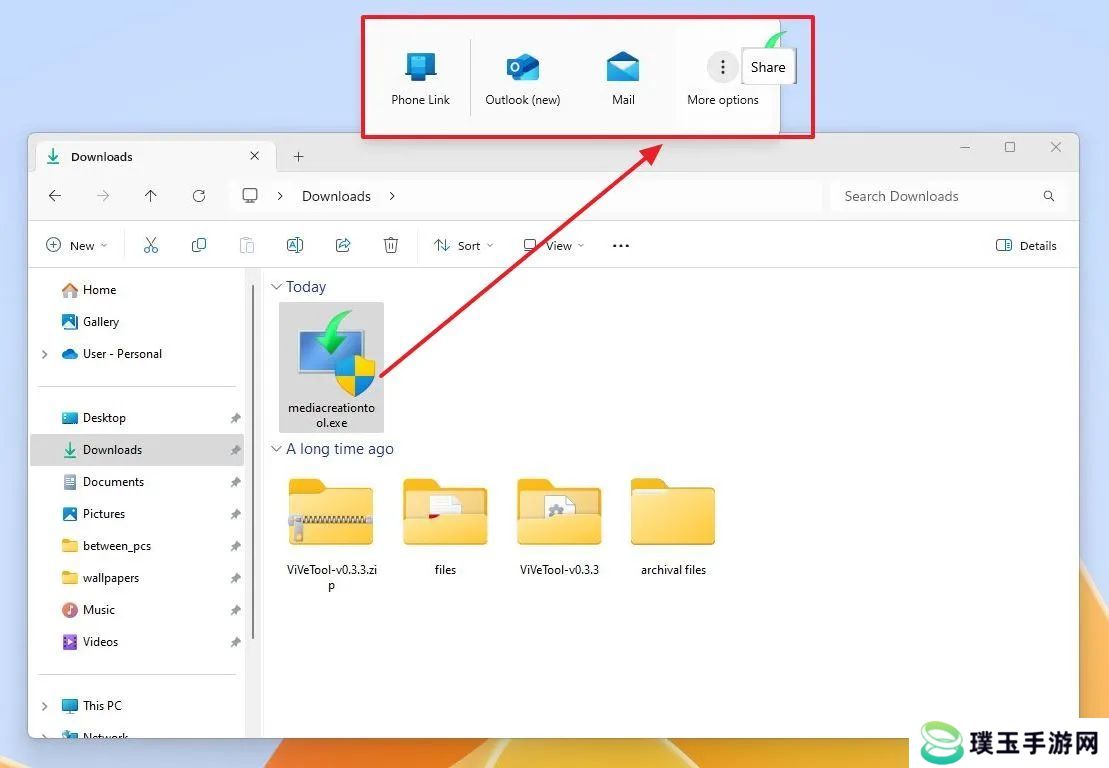Select the ViVeTool-v0.3.3 folder
This screenshot has height=768, width=1109.
click(x=559, y=528)
